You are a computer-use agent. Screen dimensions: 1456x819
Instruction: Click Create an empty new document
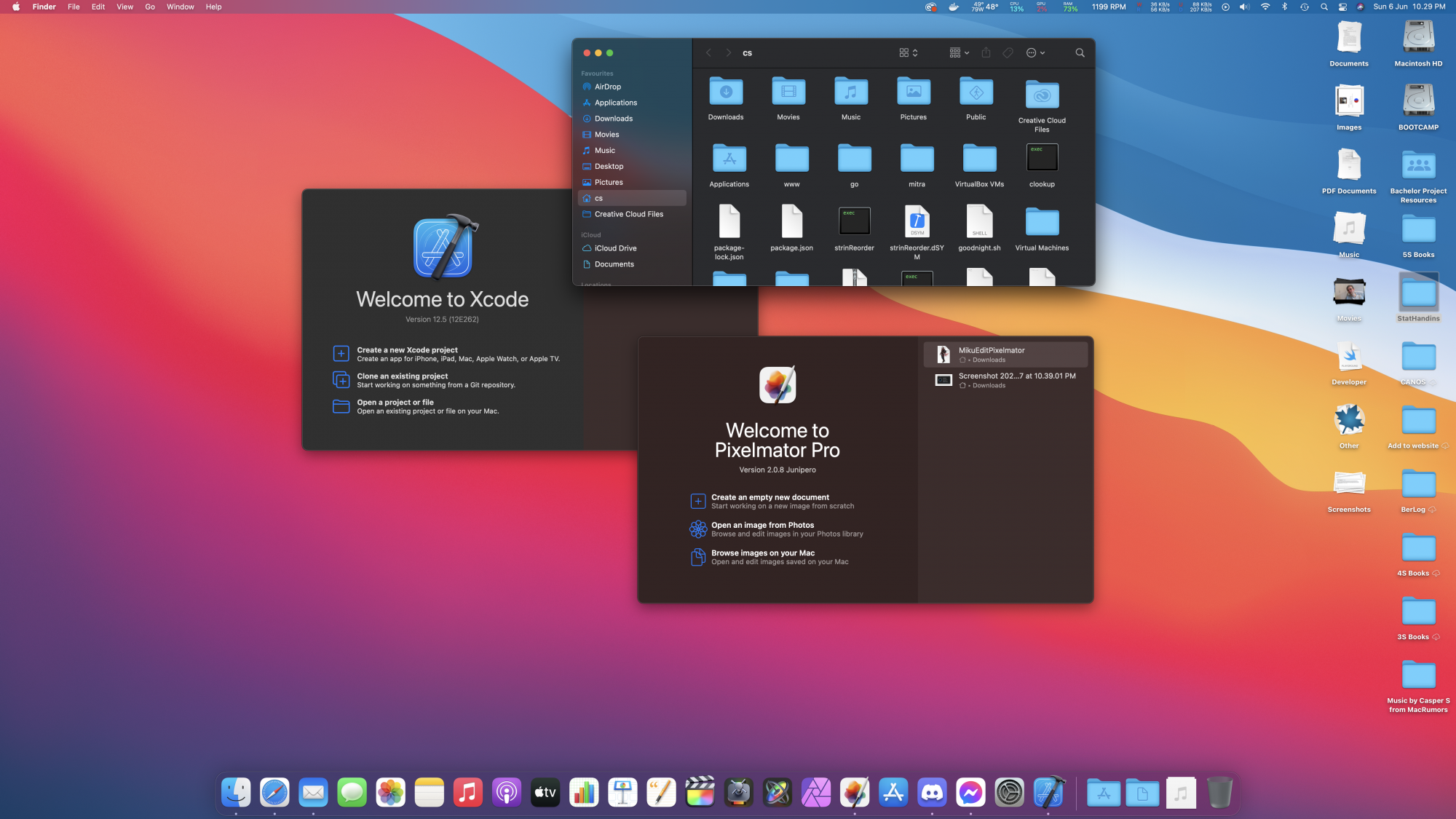coord(772,502)
